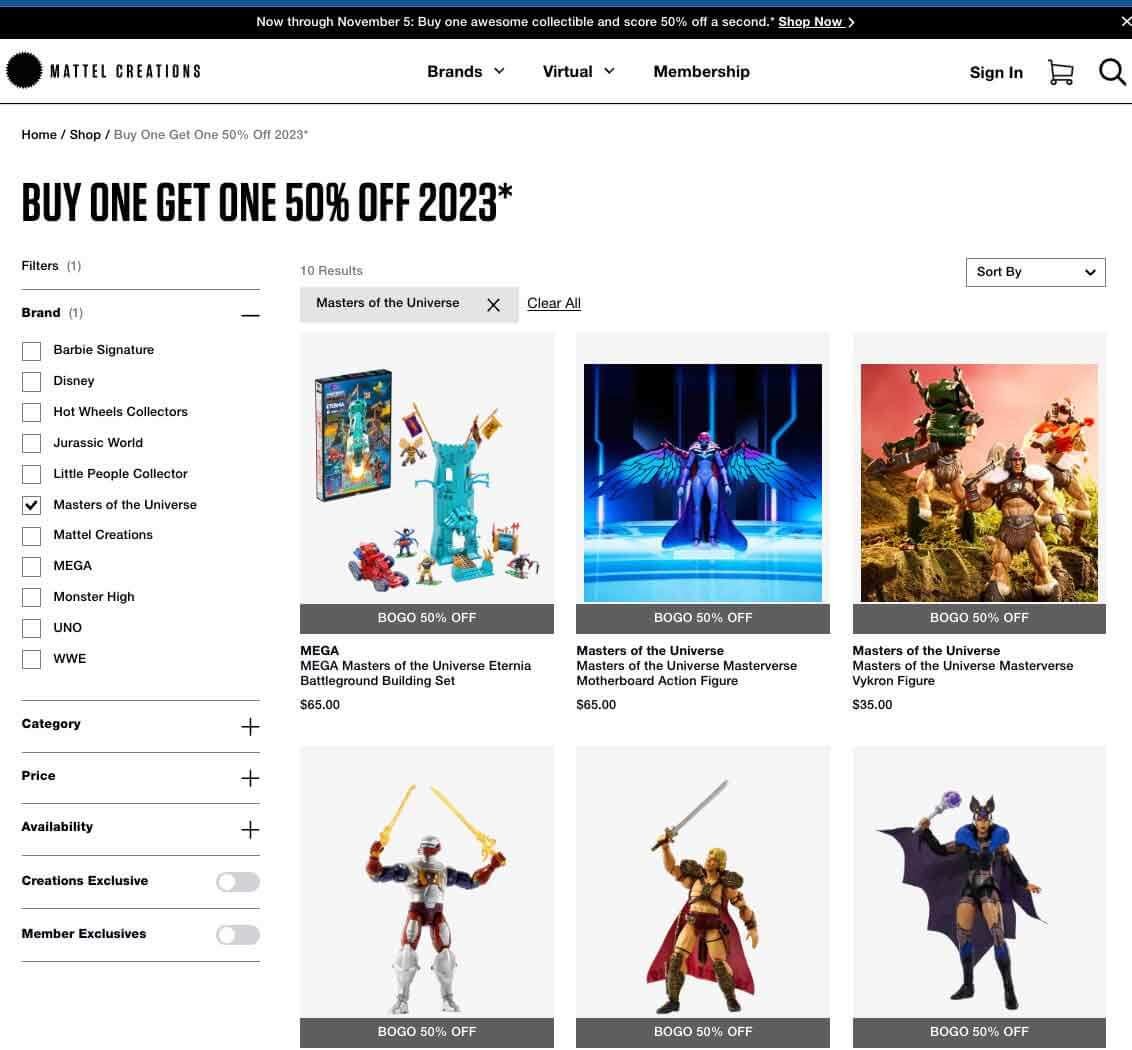This screenshot has height=1050, width=1132.
Task: Enable the Member Exclusives switch
Action: (237, 934)
